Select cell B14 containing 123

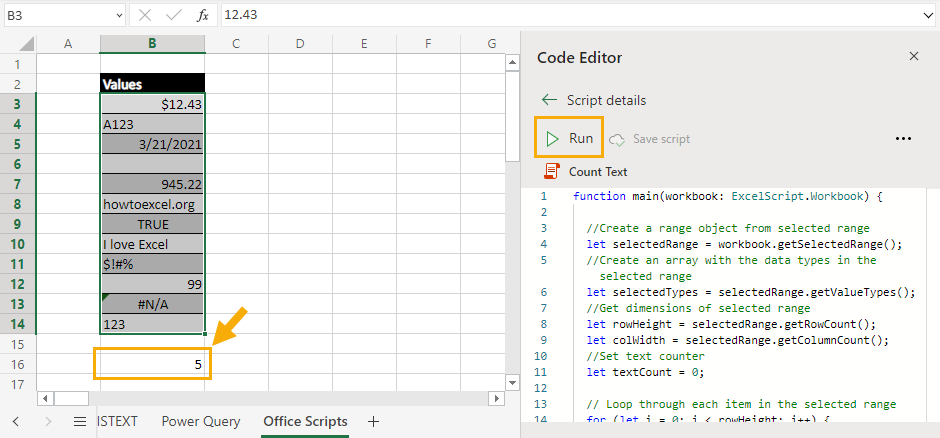pyautogui.click(x=152, y=324)
